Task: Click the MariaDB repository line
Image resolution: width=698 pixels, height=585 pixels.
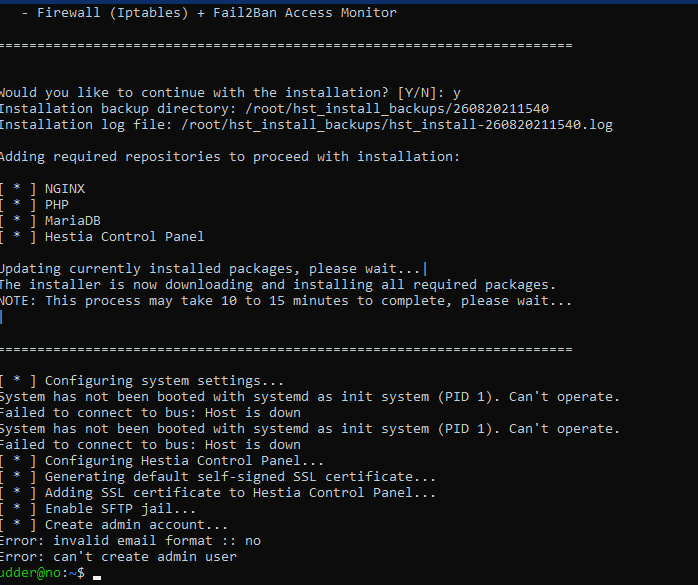Action: click(72, 220)
